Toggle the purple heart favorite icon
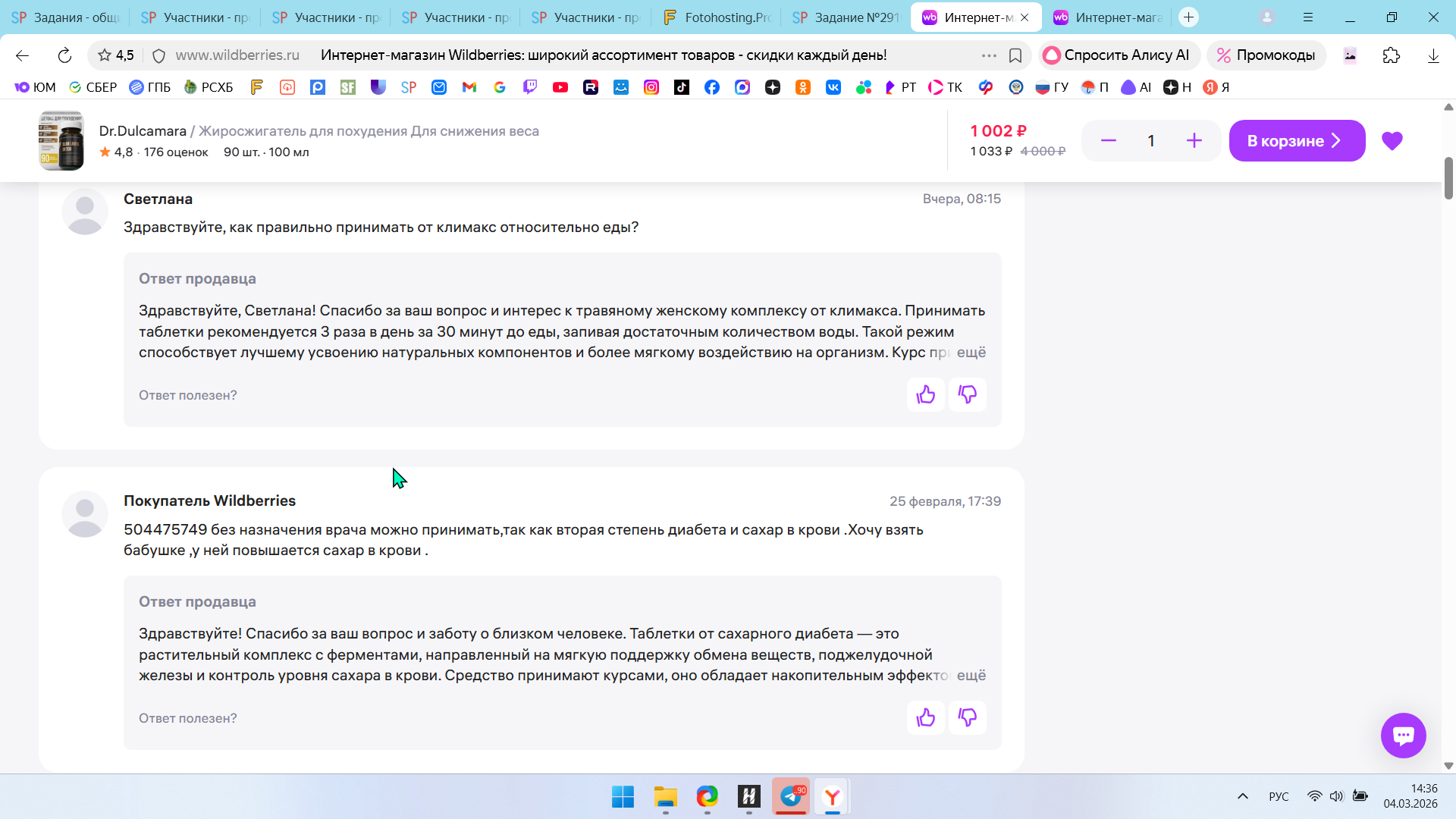Viewport: 1456px width, 819px height. pos(1392,141)
